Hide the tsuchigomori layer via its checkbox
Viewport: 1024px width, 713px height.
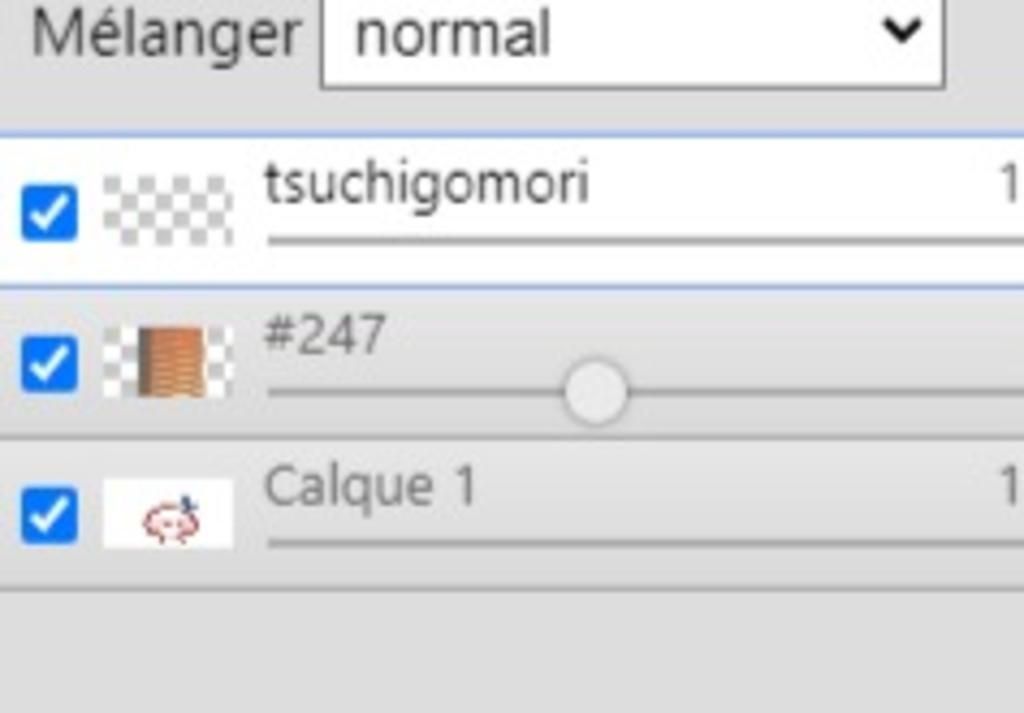point(49,213)
